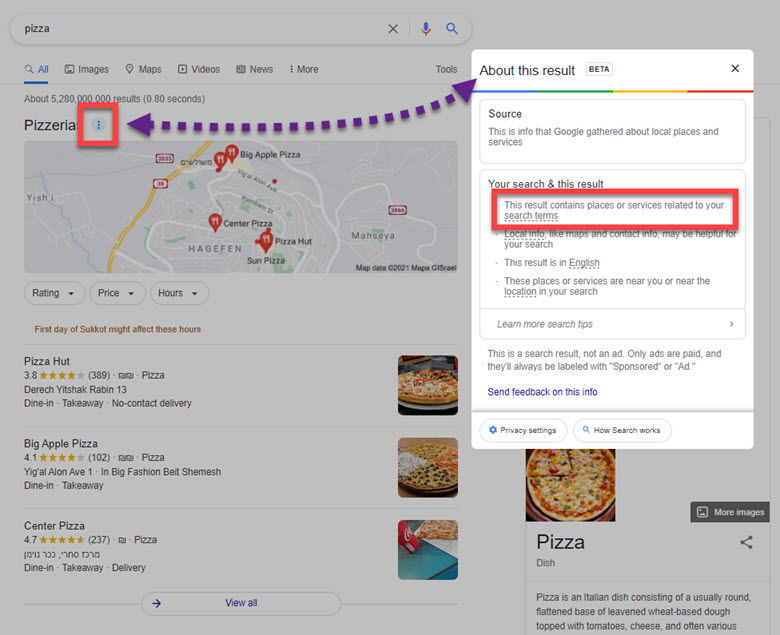This screenshot has height=635, width=780.
Task: Switch to the News tab
Action: (254, 69)
